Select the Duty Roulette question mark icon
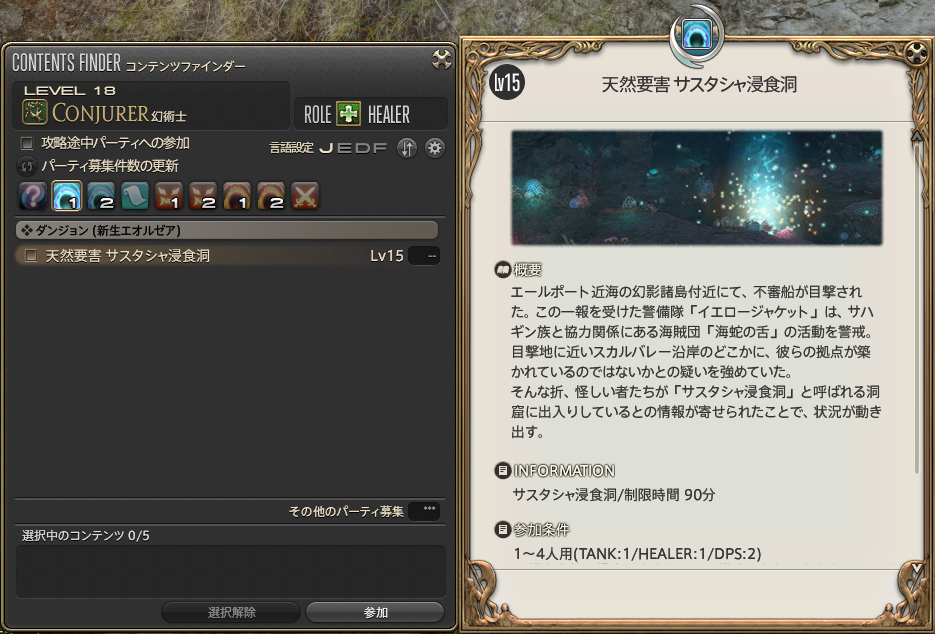Viewport: 935px width, 634px height. (x=33, y=196)
